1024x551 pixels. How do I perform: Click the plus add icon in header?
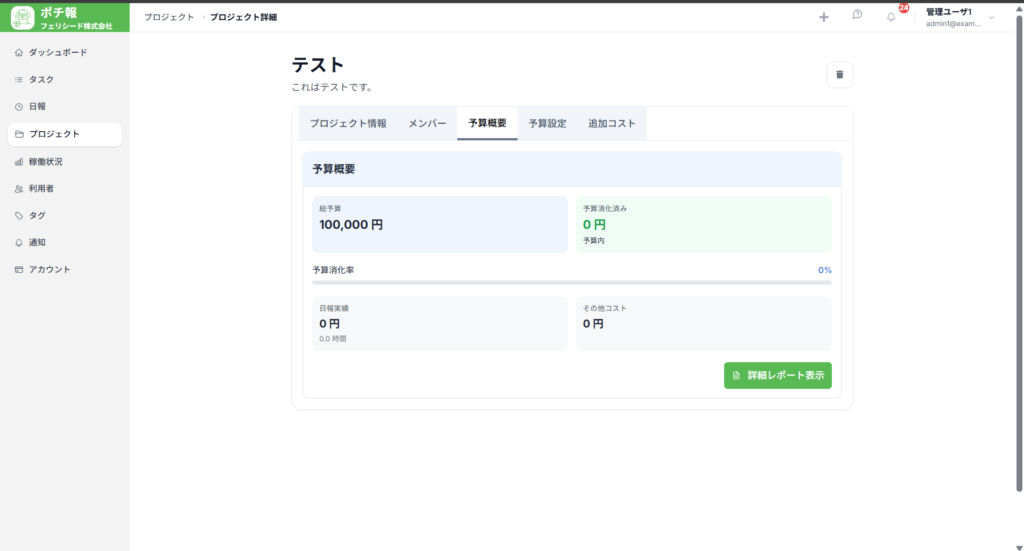(x=823, y=17)
